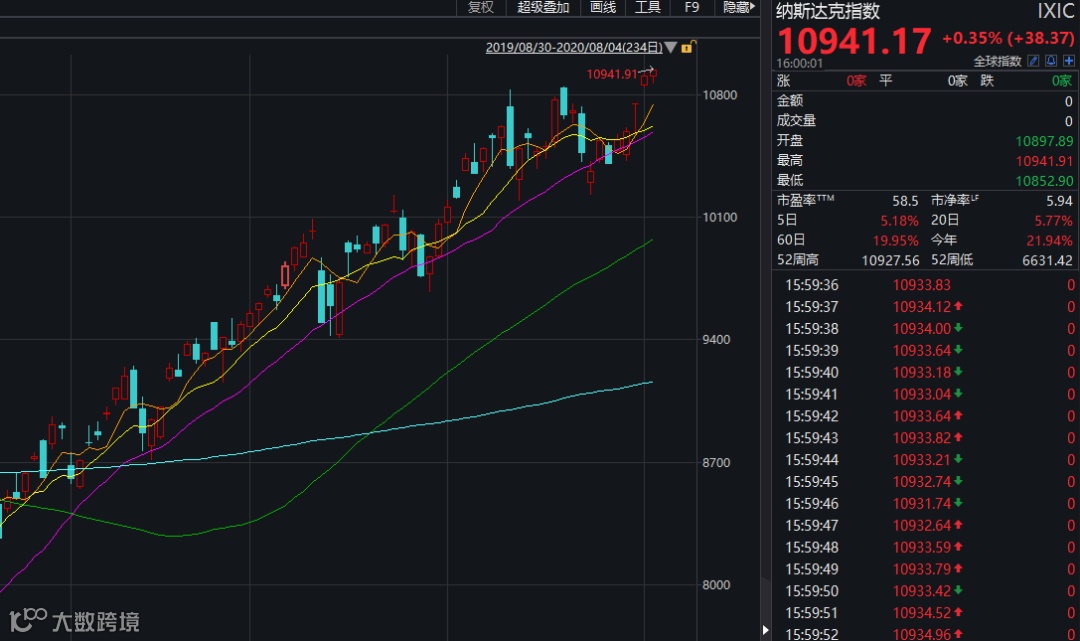1080x641 pixels.
Task: Click the 10800 price axis label
Action: pos(719,95)
